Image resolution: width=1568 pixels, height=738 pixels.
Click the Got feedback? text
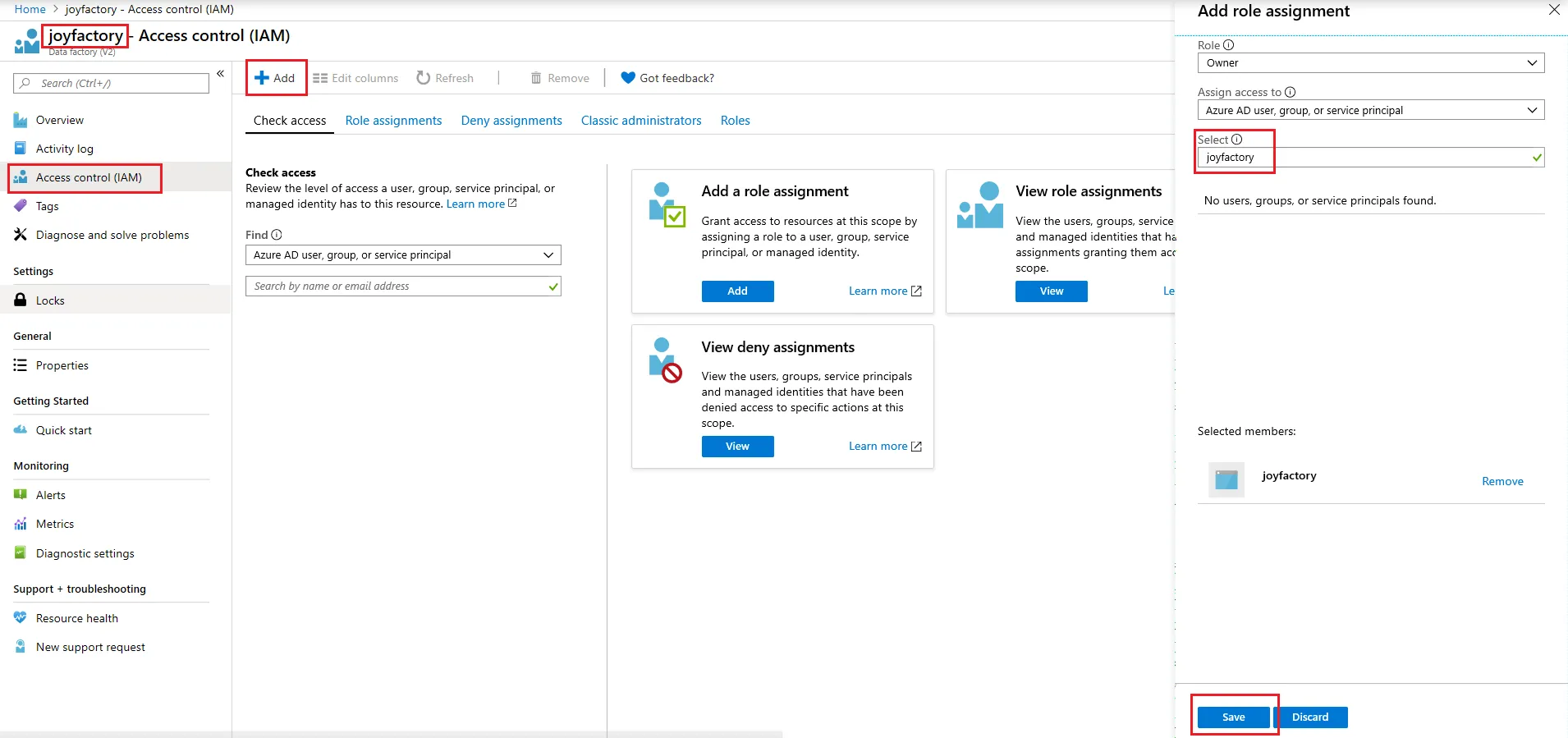point(677,78)
